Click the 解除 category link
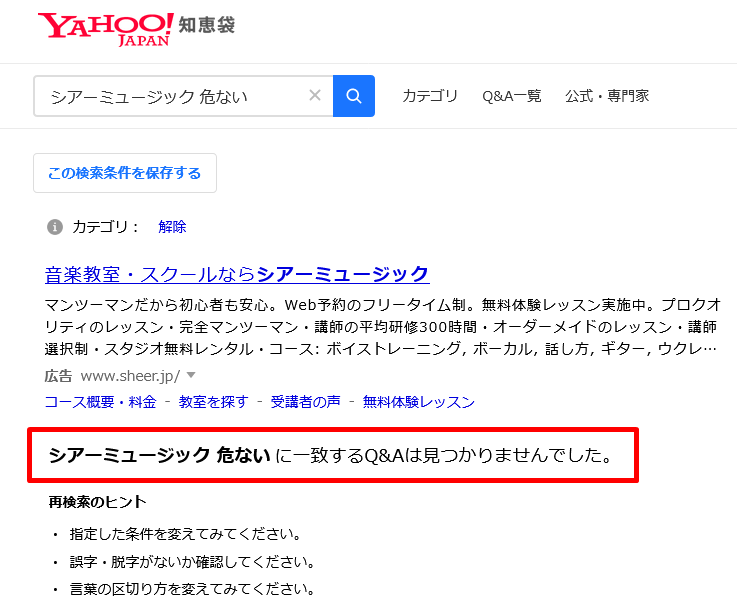 (172, 227)
